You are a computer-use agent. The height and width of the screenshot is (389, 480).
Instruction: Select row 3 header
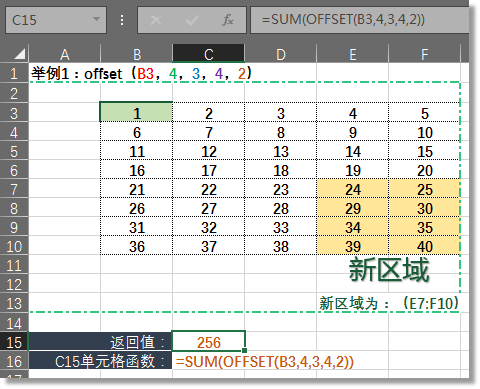[14, 113]
